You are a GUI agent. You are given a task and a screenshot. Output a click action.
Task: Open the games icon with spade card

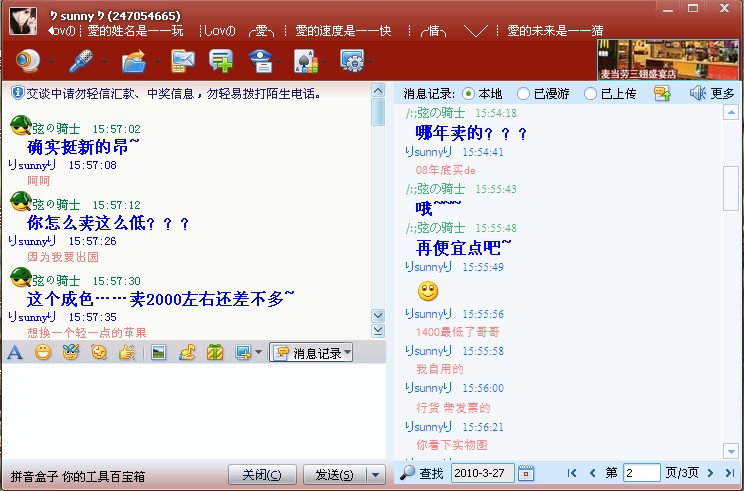[304, 62]
